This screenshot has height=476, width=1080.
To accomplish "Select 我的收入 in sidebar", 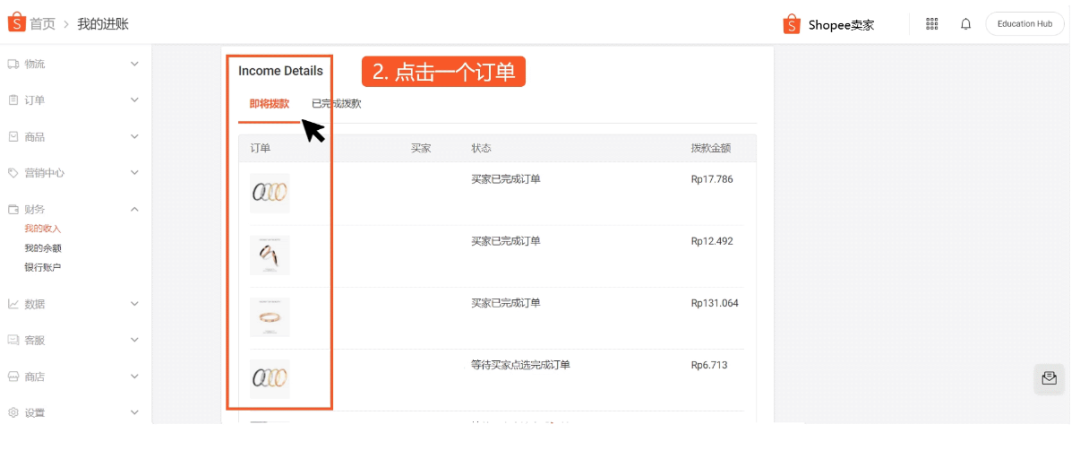I will point(43,229).
